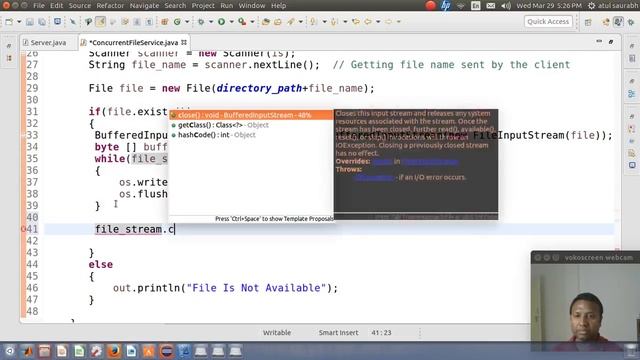Click the New Java Package icon
Screen dimensions: 640x360
[164, 22]
